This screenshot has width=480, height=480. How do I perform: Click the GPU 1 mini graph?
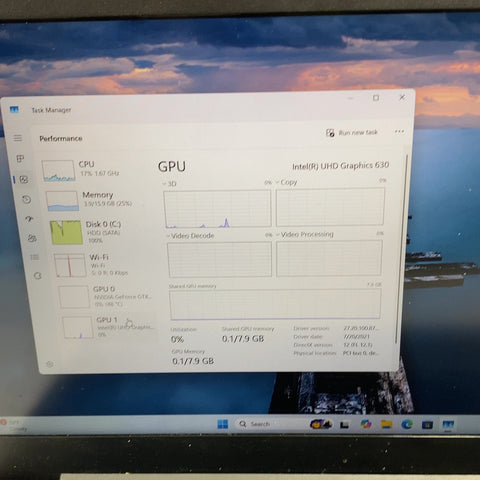pos(78,327)
